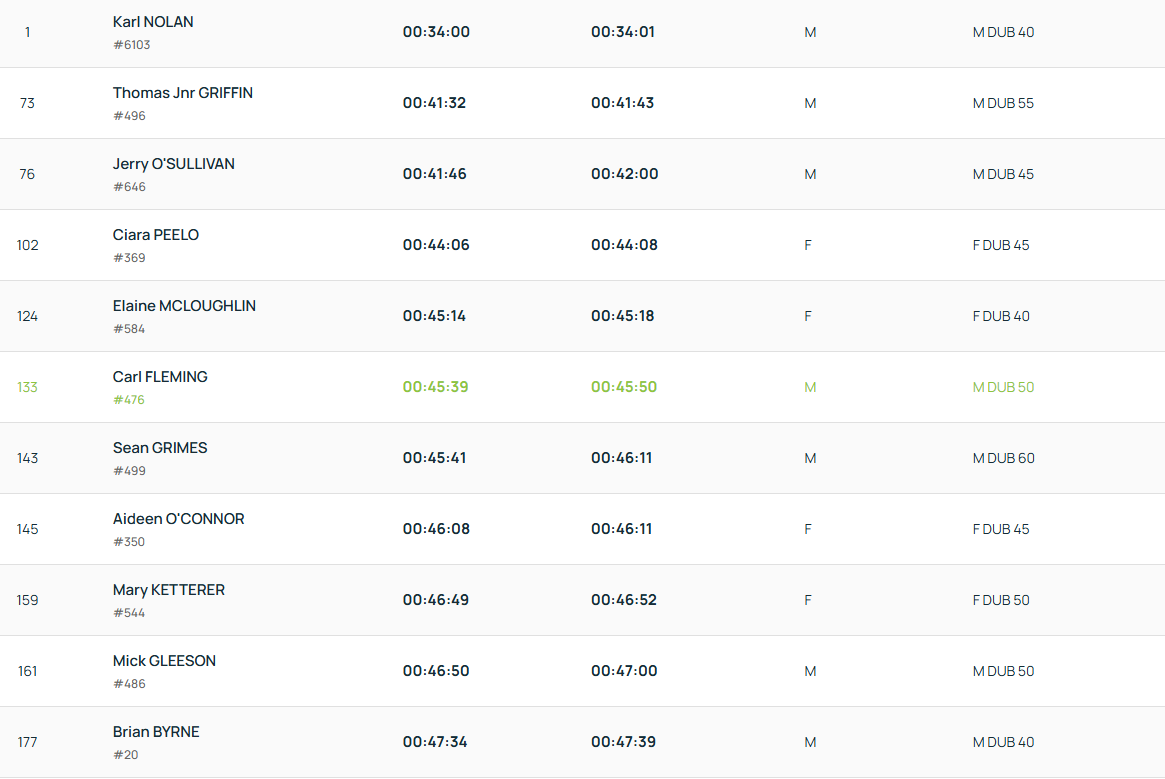The width and height of the screenshot is (1165, 779).
Task: Click the M DUB 55 category
Action: point(1003,103)
